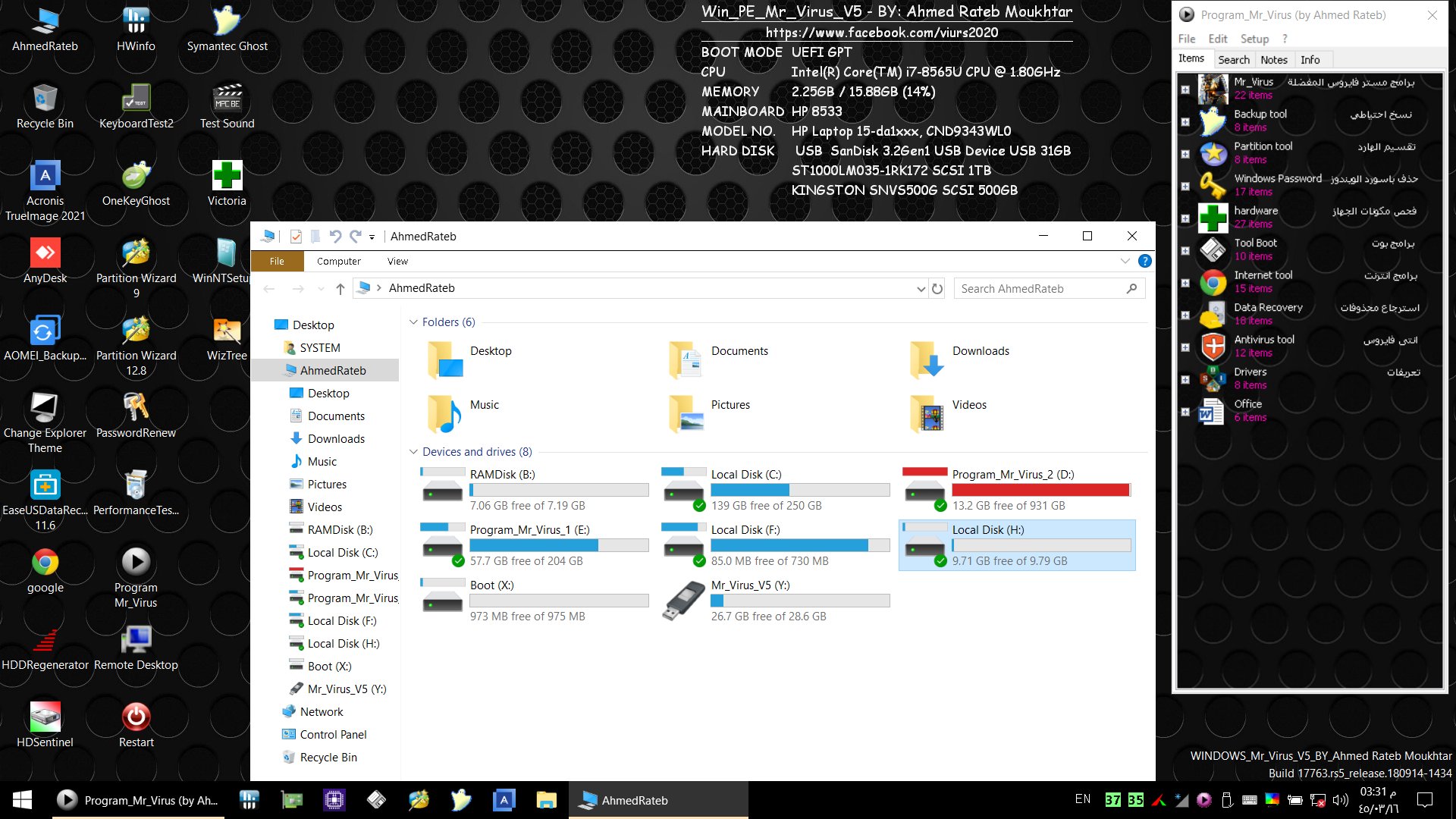Go up one folder level
This screenshot has width=1456, height=819.
(340, 288)
